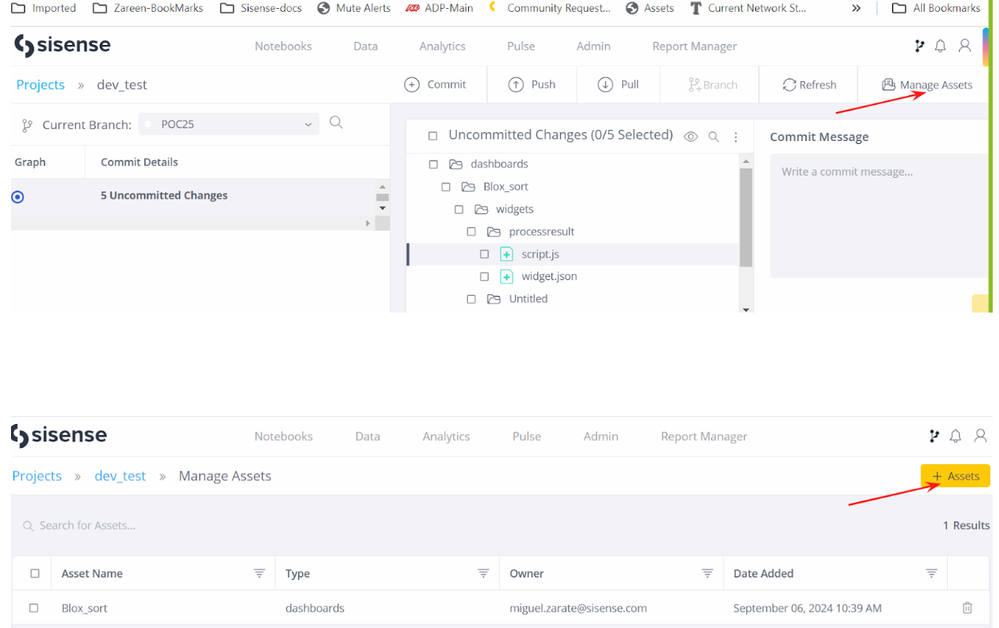
Task: Click the eye icon beside Uncommitted Changes
Action: (x=690, y=137)
